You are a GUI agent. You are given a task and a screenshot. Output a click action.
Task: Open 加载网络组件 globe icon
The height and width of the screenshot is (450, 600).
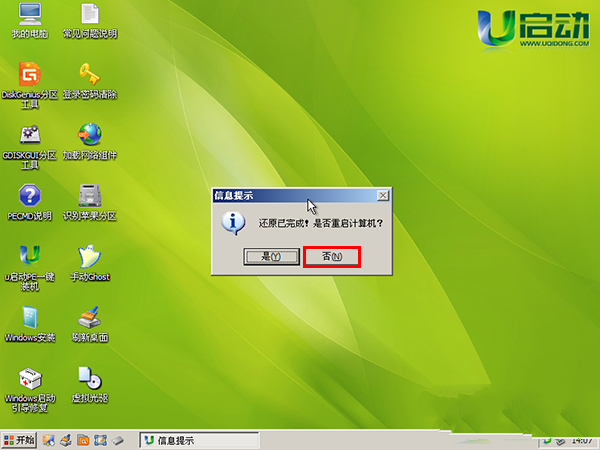tap(90, 135)
